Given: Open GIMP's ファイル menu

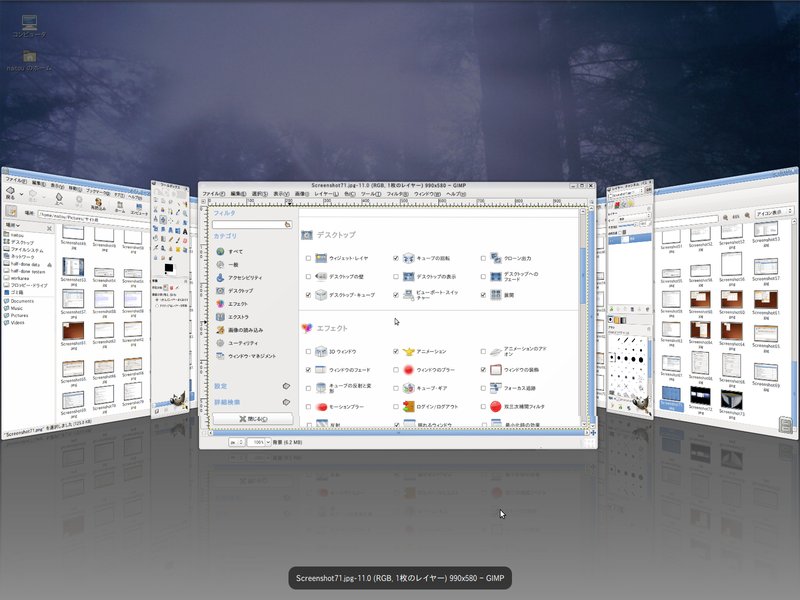Looking at the screenshot, I should 214,194.
